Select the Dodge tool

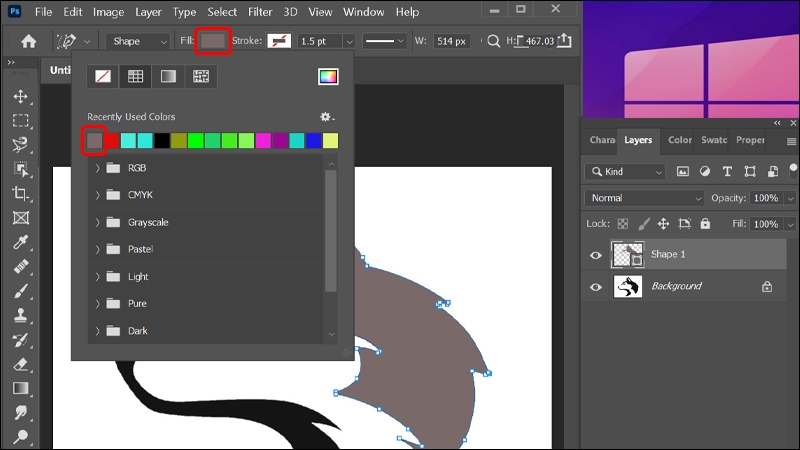20,436
